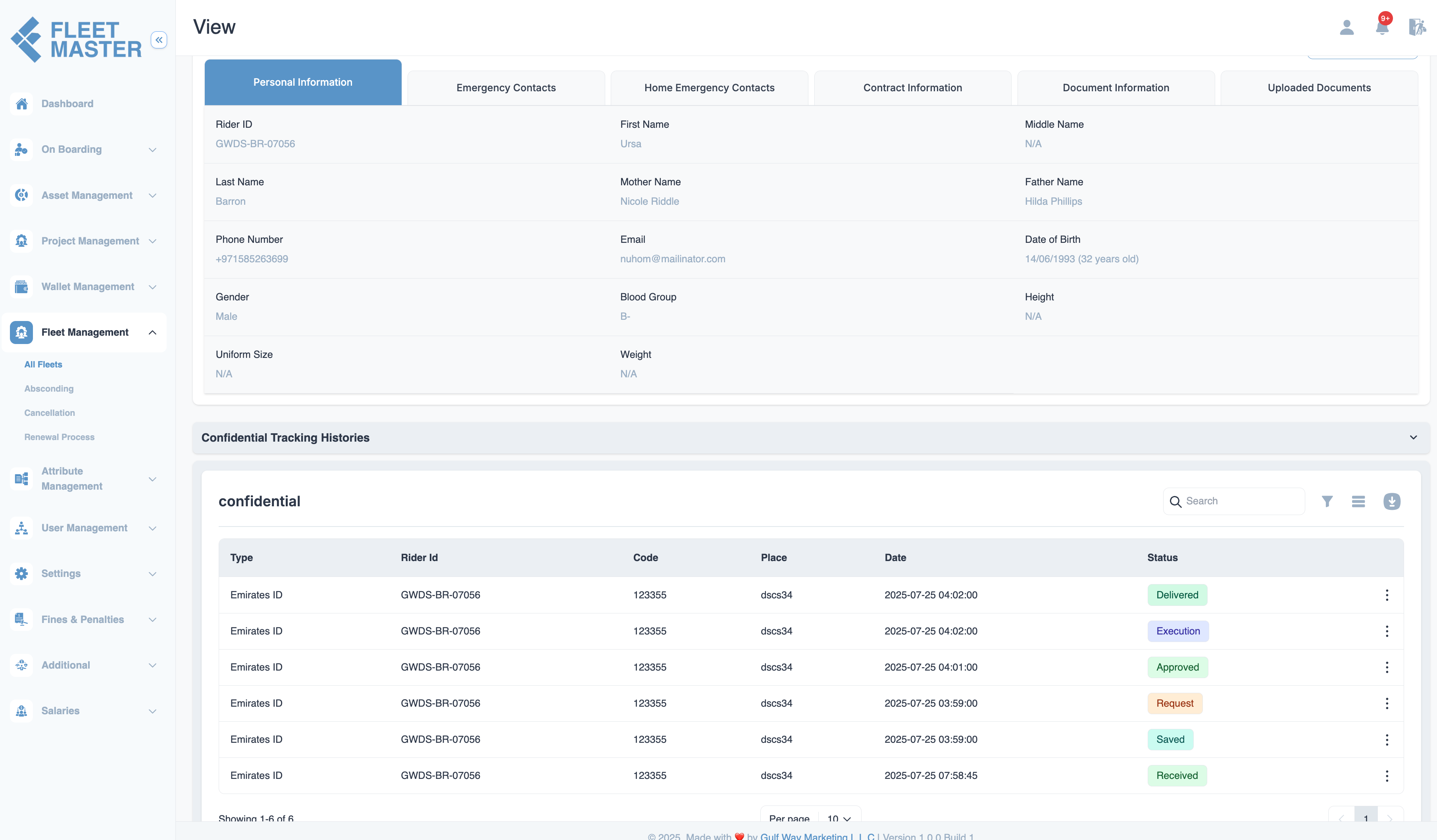The width and height of the screenshot is (1437, 840).
Task: Collapse the Fleet Management chevron
Action: [x=152, y=333]
